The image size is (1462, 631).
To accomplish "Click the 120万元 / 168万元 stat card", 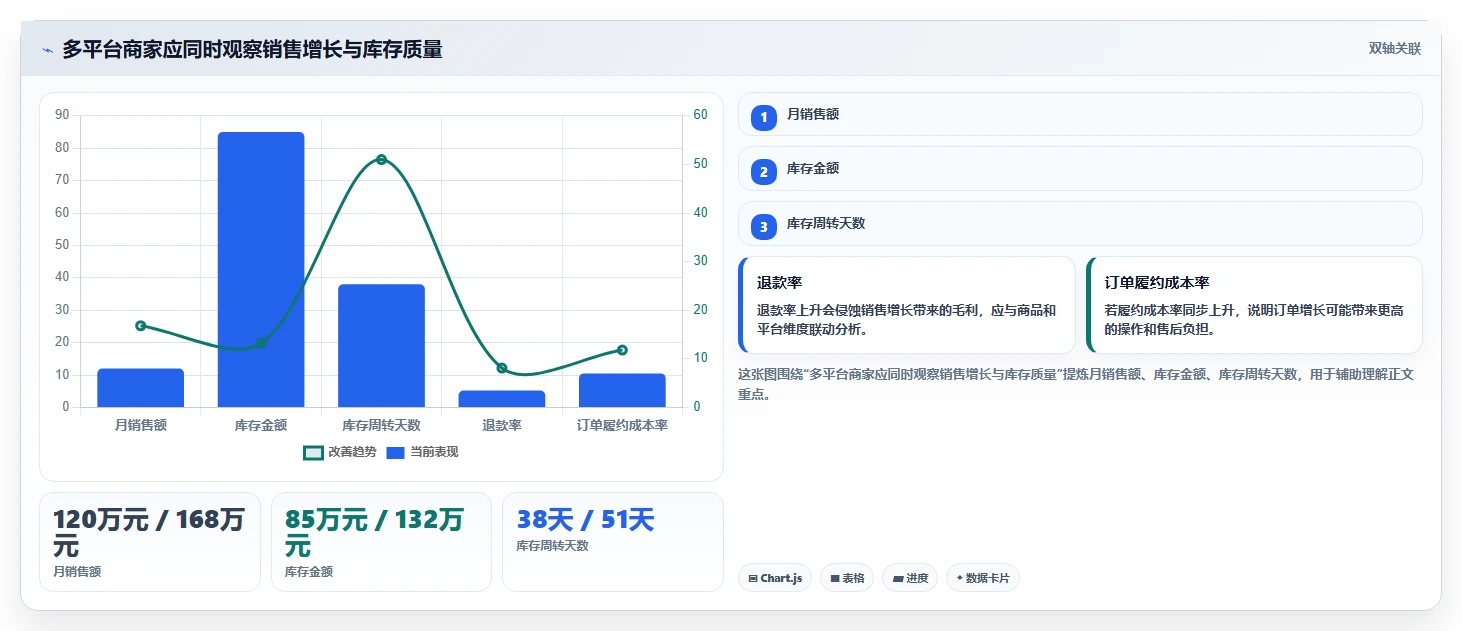I will (x=150, y=542).
